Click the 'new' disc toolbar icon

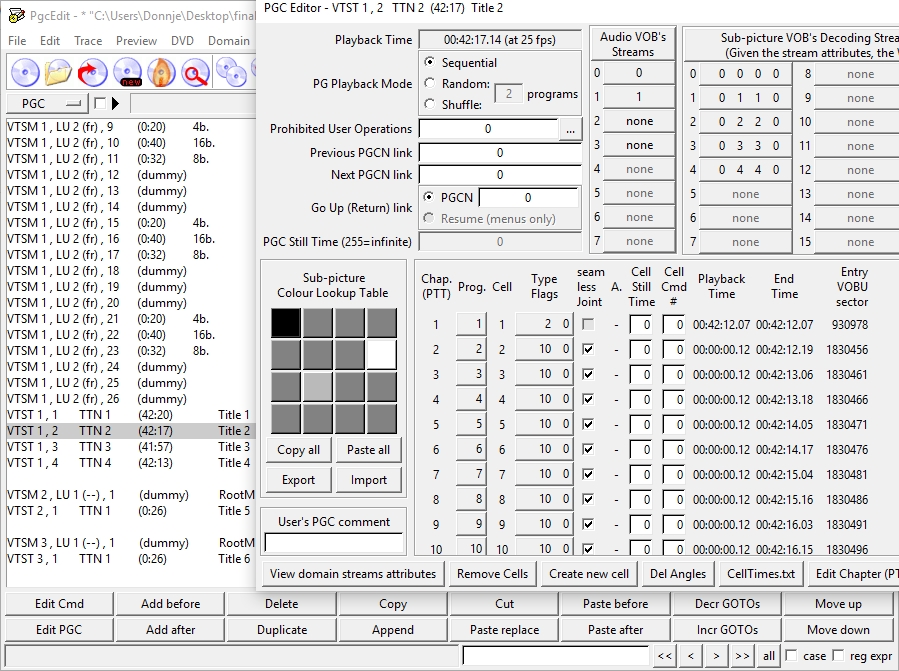(x=127, y=73)
